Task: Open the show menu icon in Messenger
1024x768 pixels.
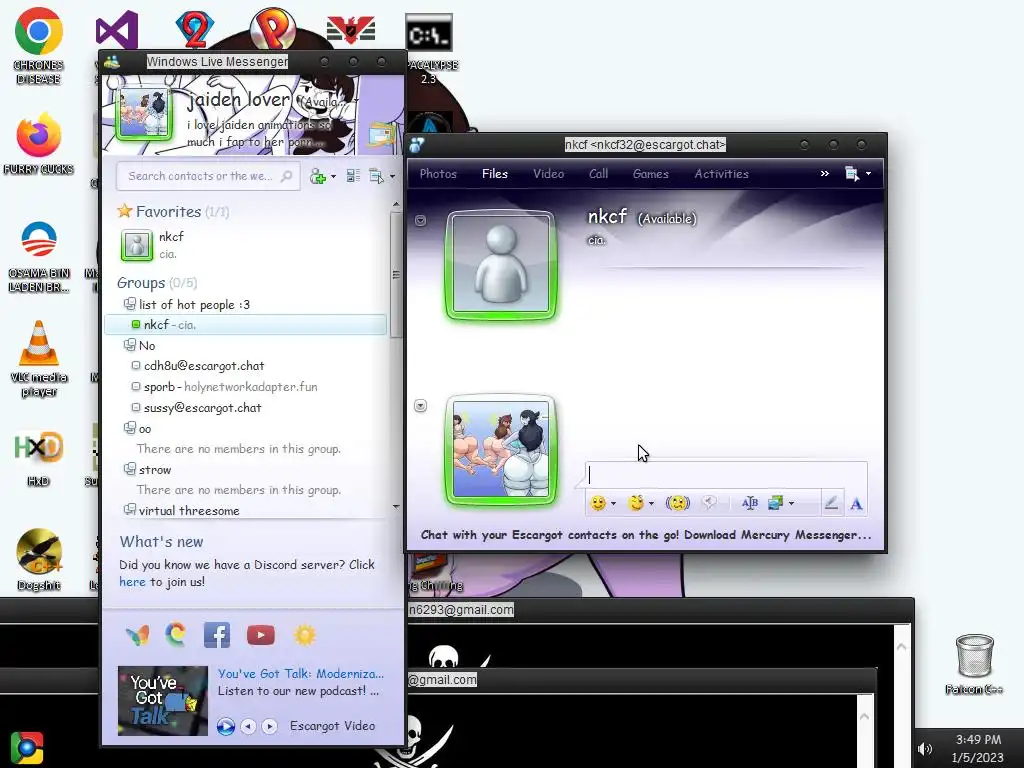Action: (x=377, y=176)
